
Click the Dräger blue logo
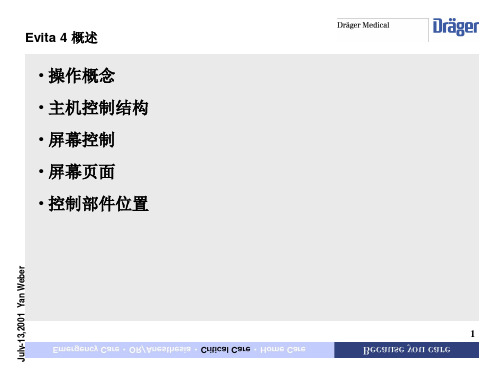(x=456, y=27)
